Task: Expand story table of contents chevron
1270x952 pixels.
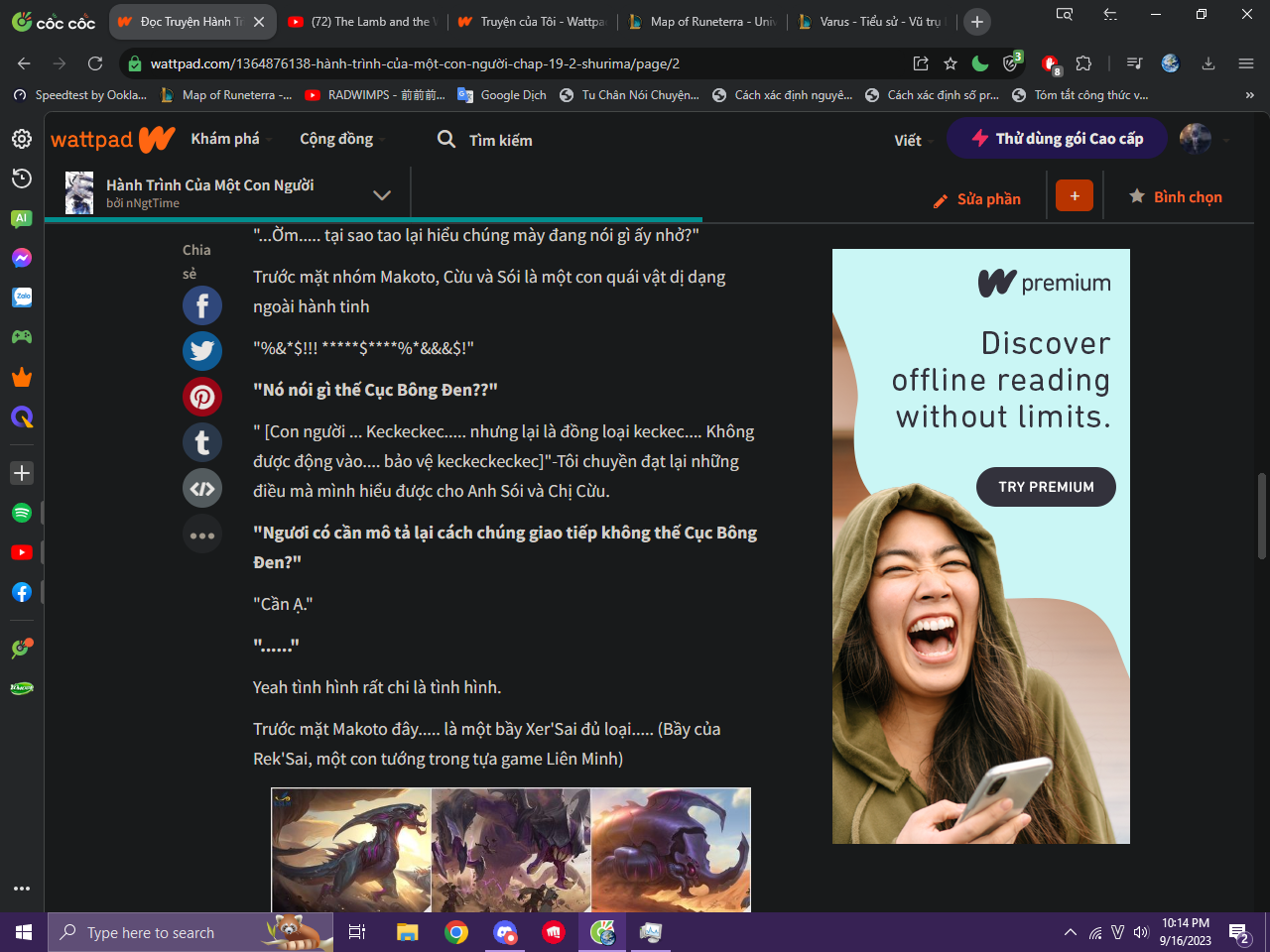Action: [382, 194]
